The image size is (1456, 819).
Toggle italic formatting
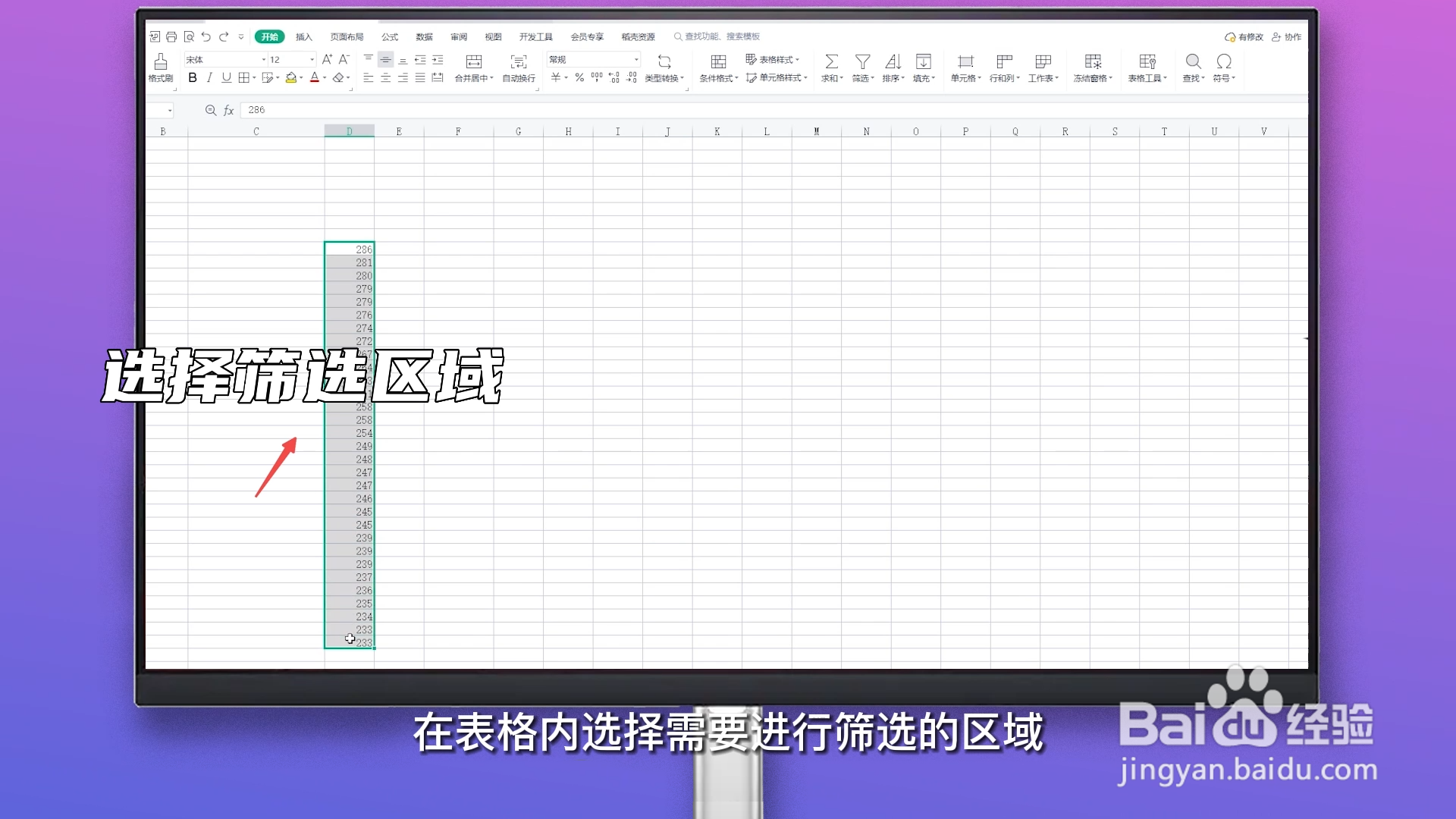209,77
